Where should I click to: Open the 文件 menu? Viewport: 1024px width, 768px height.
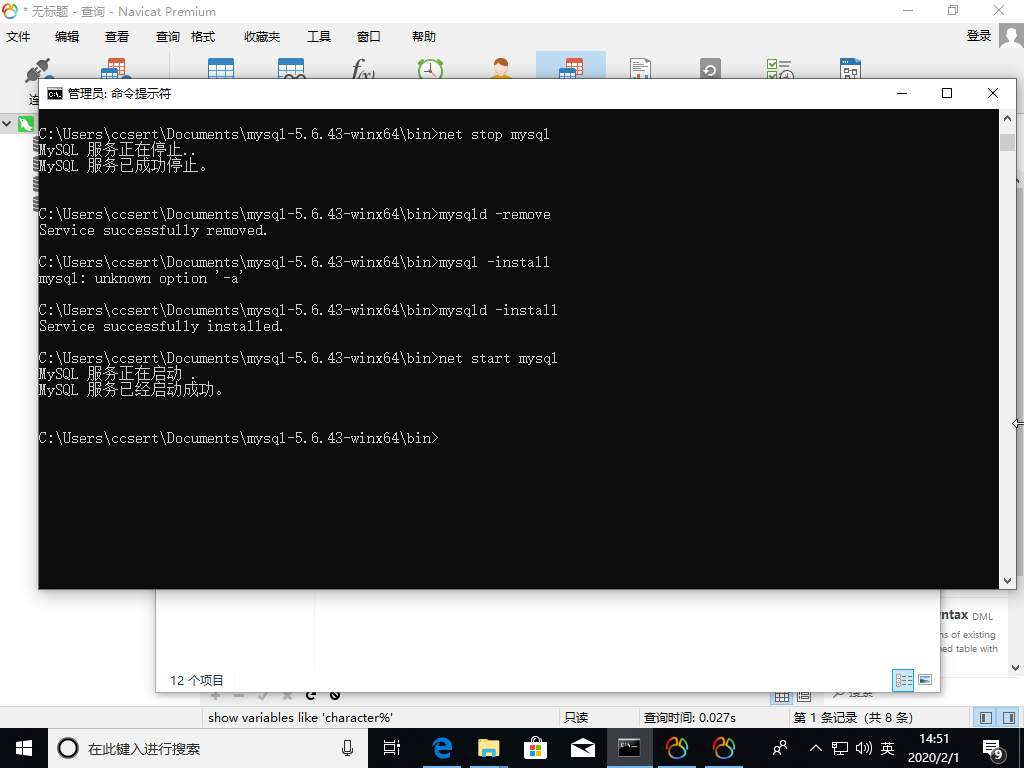click(x=18, y=37)
